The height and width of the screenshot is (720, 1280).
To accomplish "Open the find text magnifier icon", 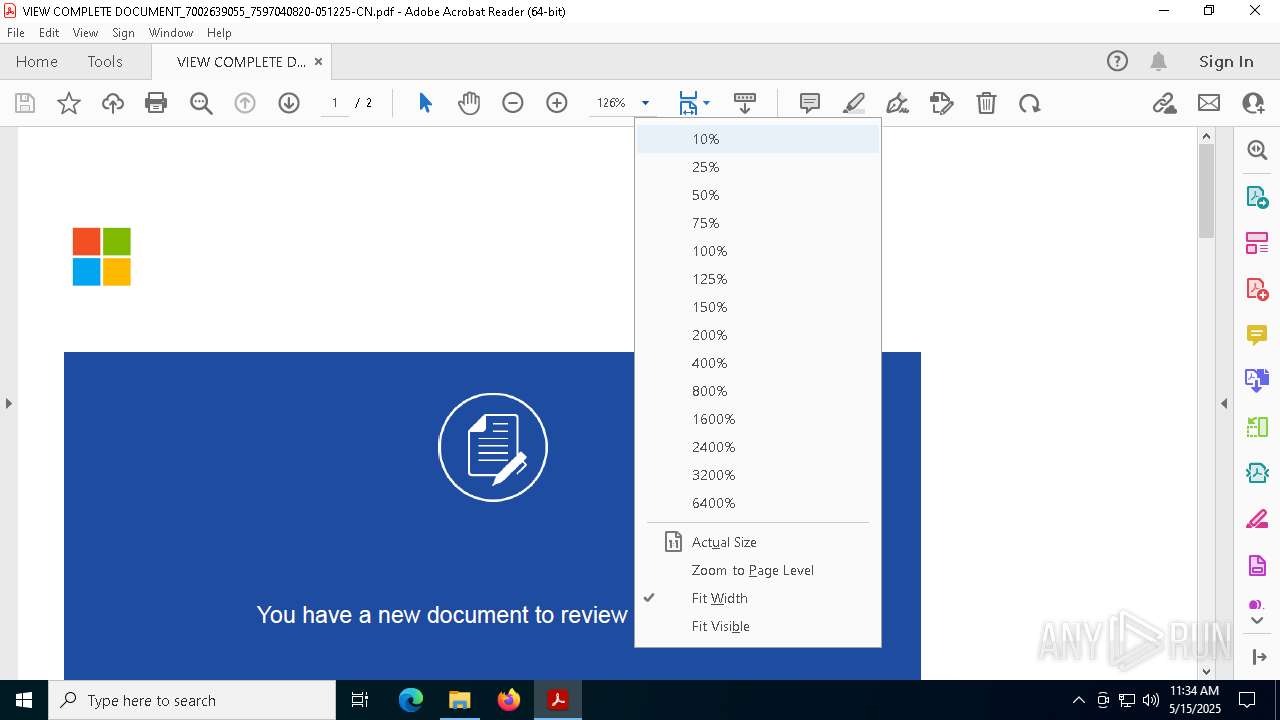I will pyautogui.click(x=201, y=103).
